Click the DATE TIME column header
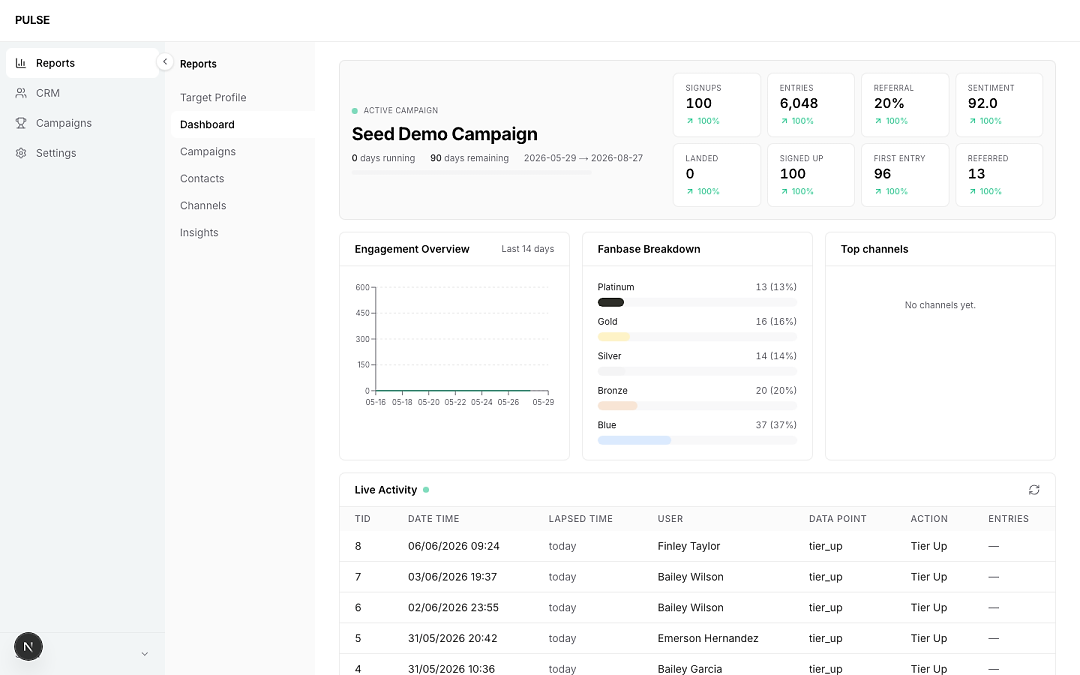This screenshot has height=675, width=1080. 433,519
